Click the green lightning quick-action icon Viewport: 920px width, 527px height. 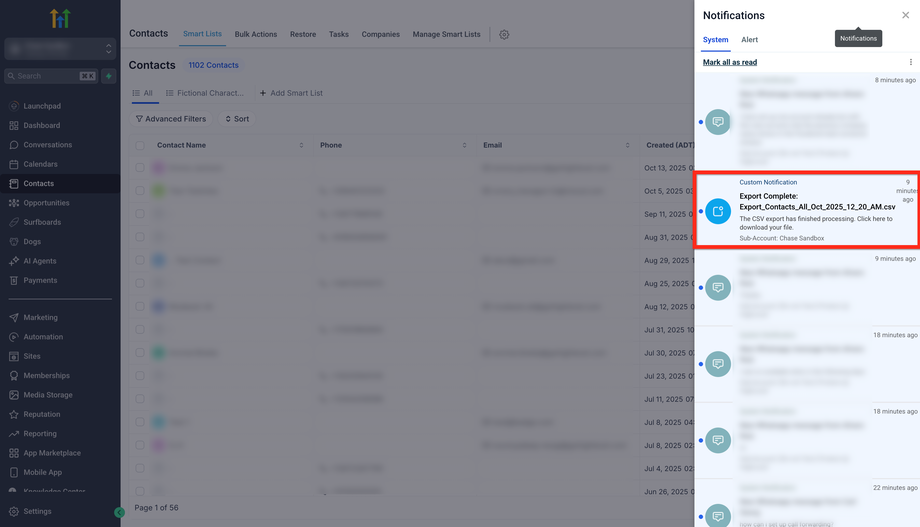(x=109, y=76)
